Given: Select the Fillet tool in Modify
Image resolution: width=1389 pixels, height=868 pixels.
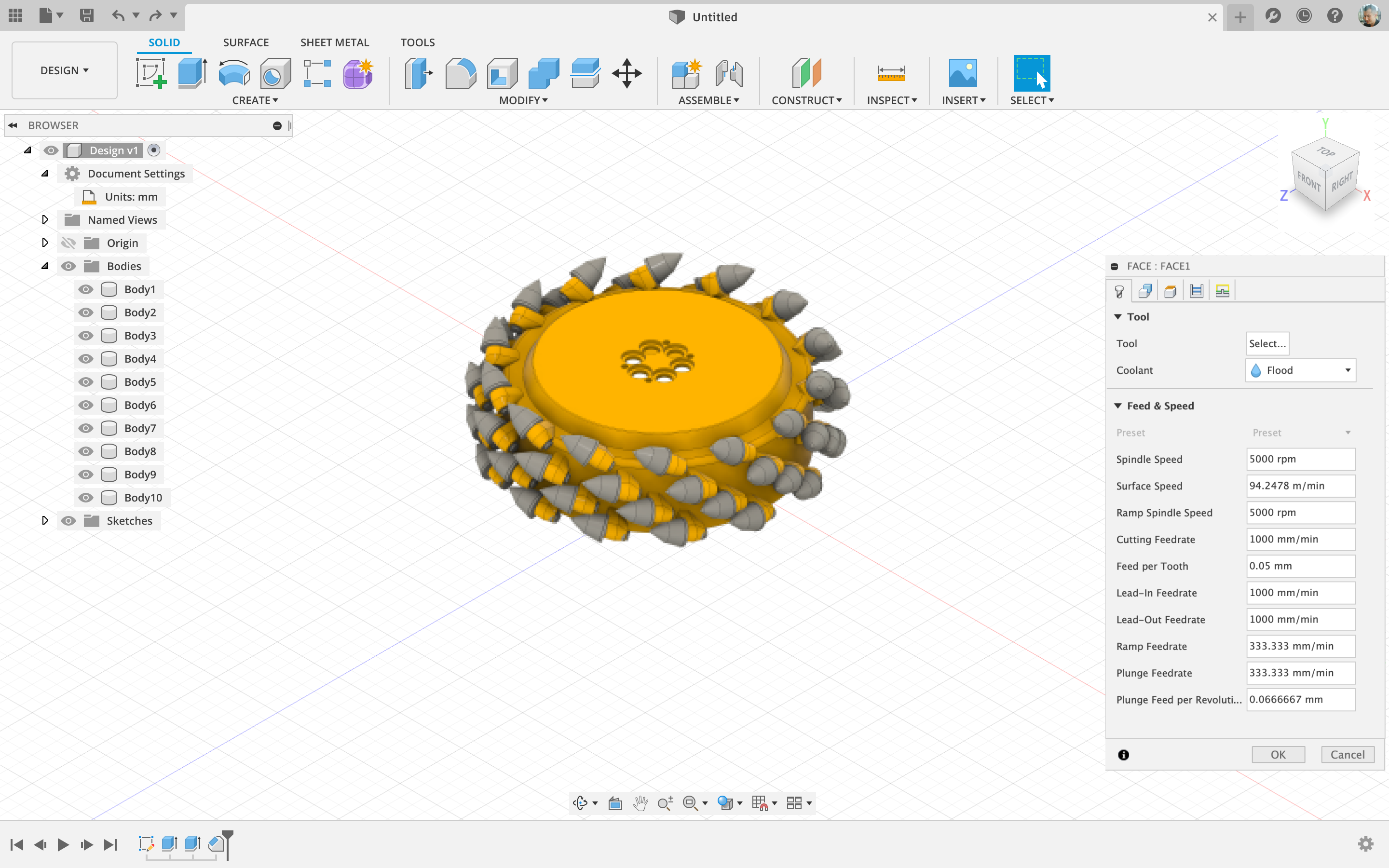Looking at the screenshot, I should point(460,73).
